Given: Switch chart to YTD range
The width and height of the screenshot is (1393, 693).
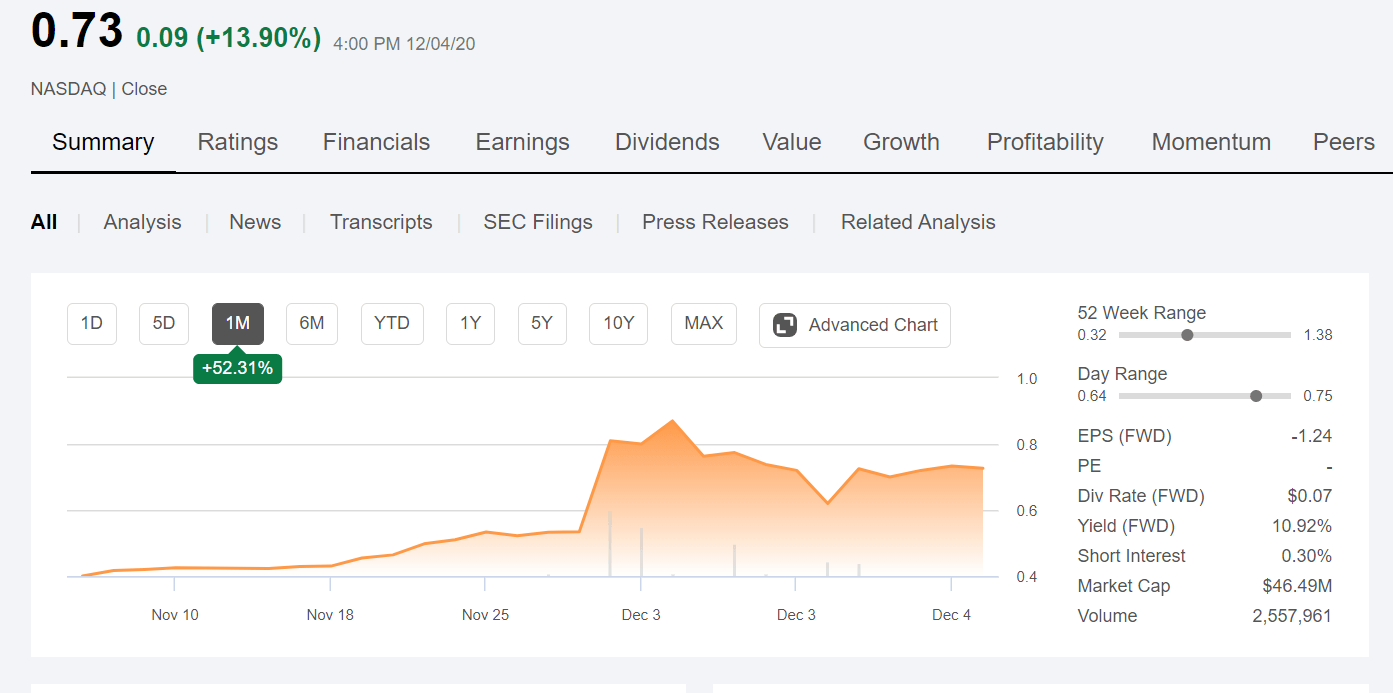Looking at the screenshot, I should pyautogui.click(x=392, y=324).
